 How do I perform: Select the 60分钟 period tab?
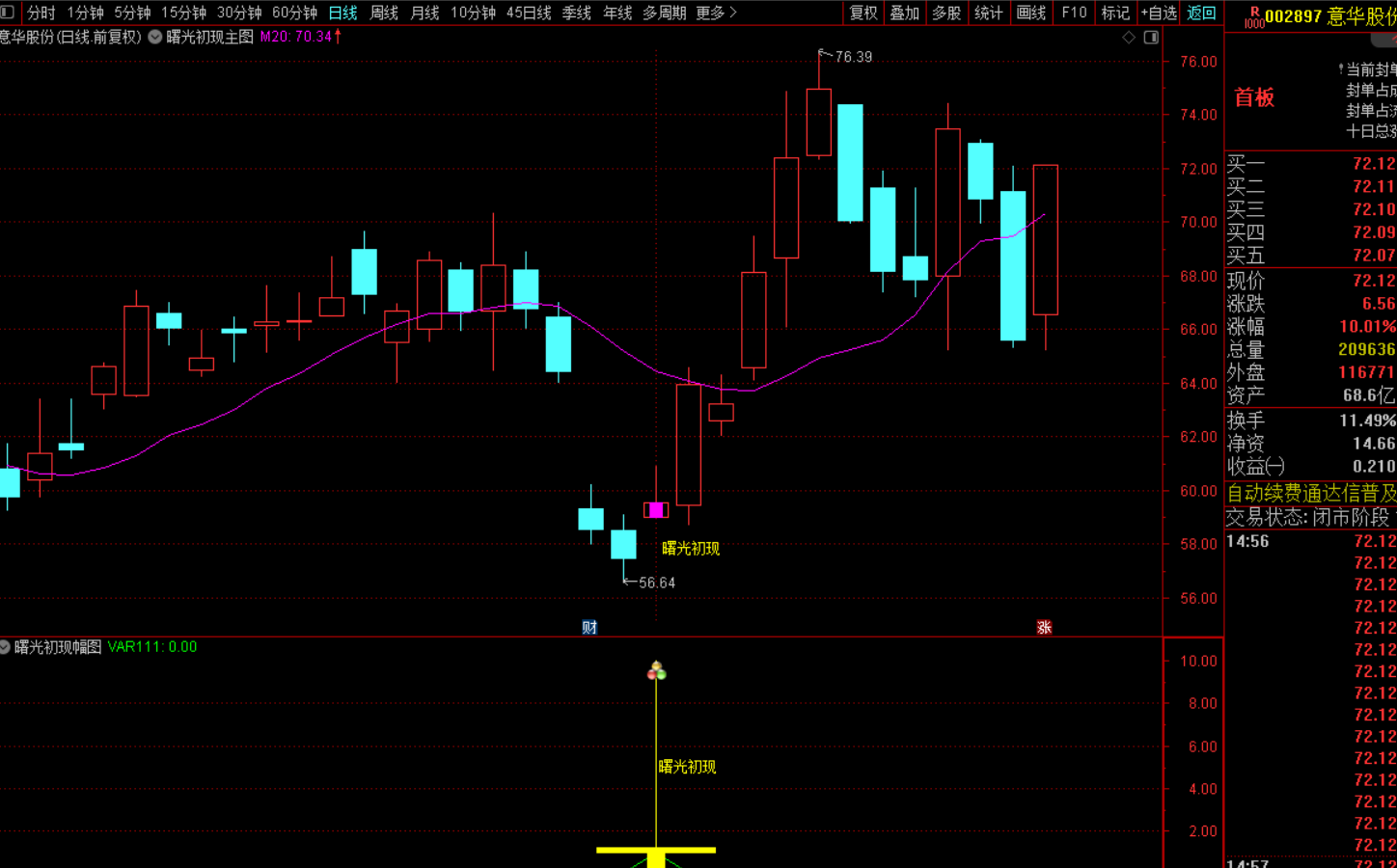tap(294, 13)
